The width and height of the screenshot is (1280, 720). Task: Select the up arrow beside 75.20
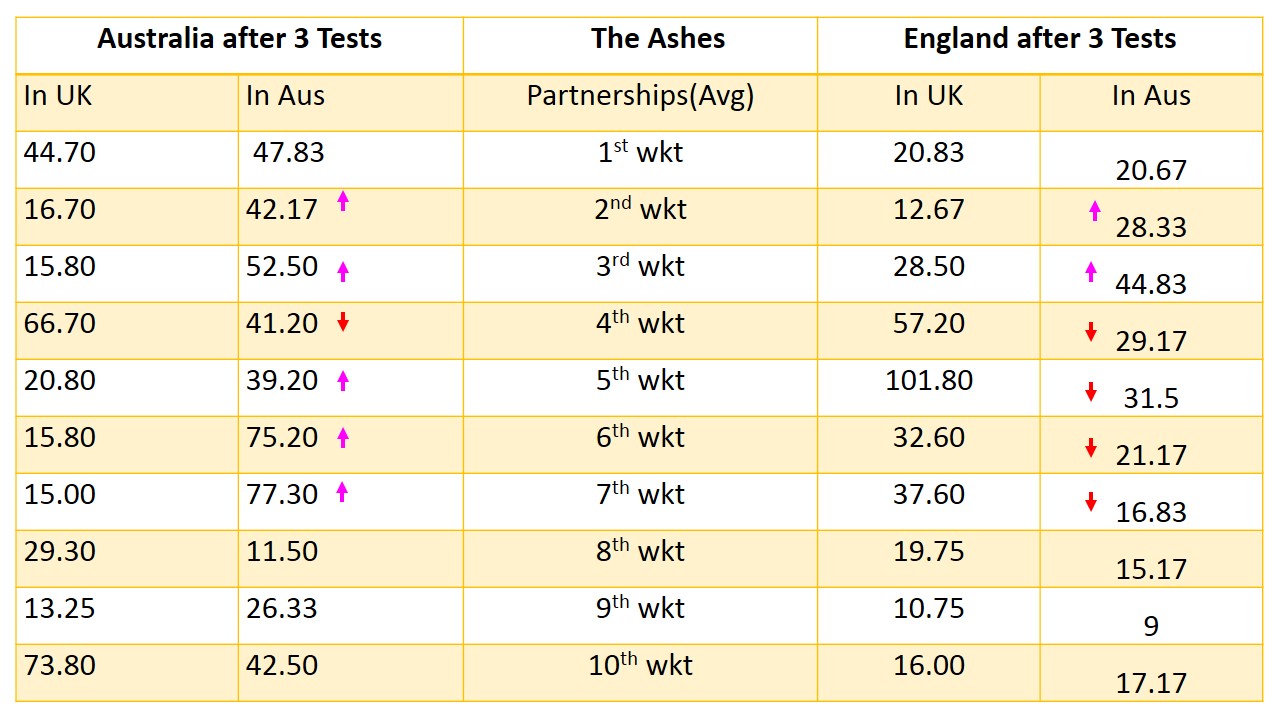click(343, 436)
